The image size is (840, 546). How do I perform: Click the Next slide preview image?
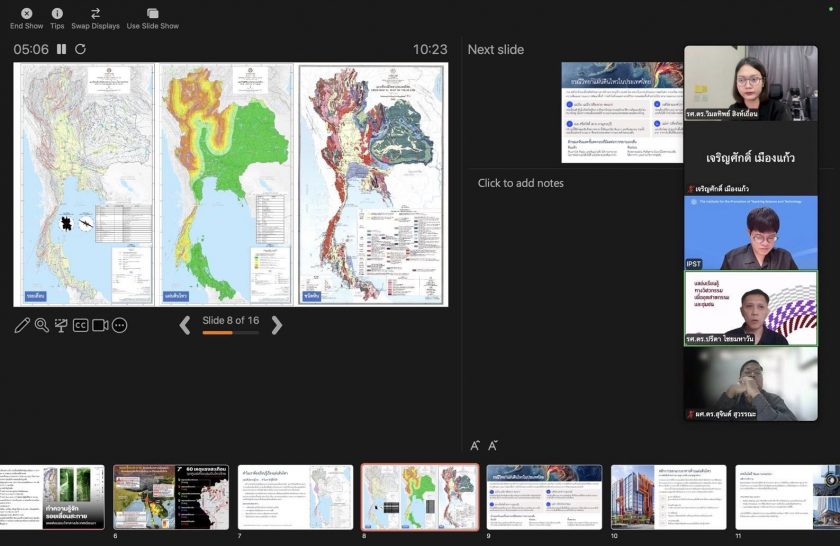tap(622, 112)
